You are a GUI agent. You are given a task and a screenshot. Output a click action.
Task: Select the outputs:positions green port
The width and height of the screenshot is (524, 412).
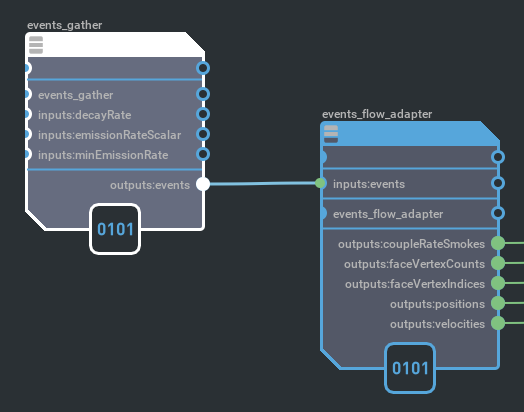(498, 303)
